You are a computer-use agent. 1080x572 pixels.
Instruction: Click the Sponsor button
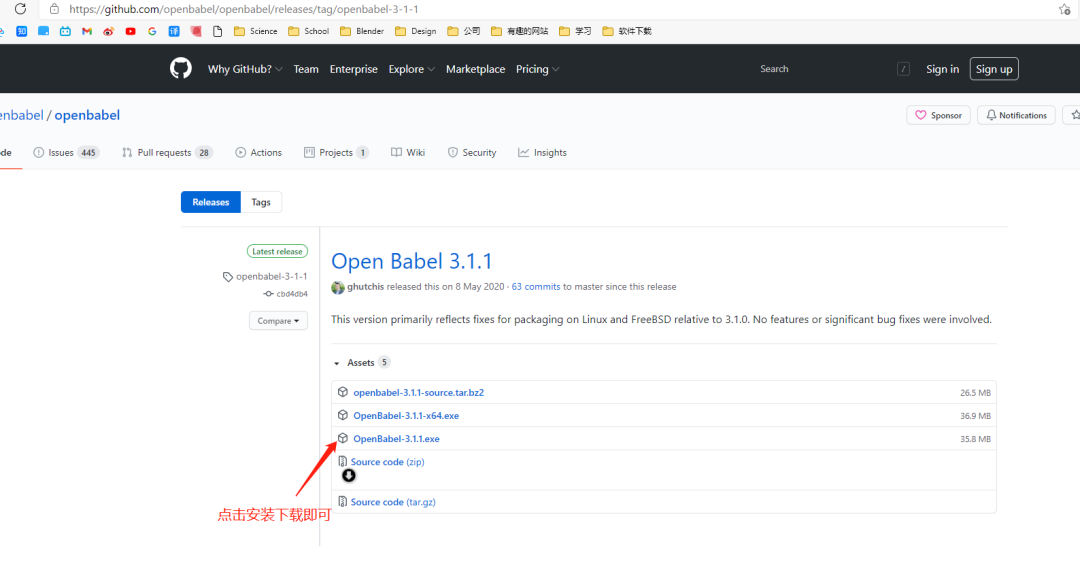938,115
